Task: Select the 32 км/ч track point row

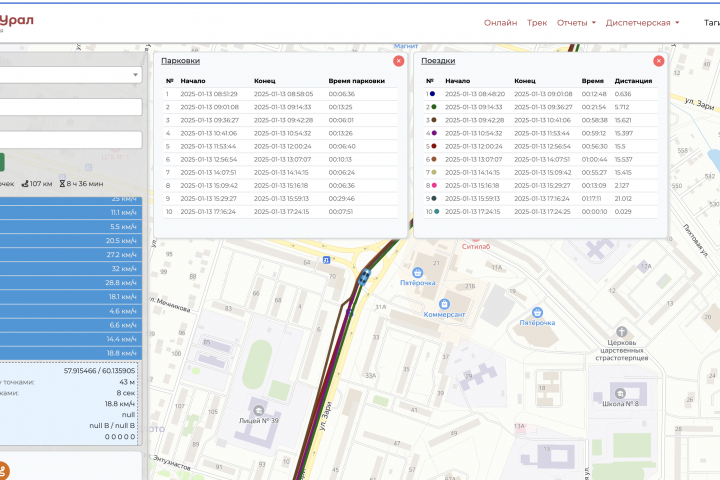Action: tap(71, 269)
